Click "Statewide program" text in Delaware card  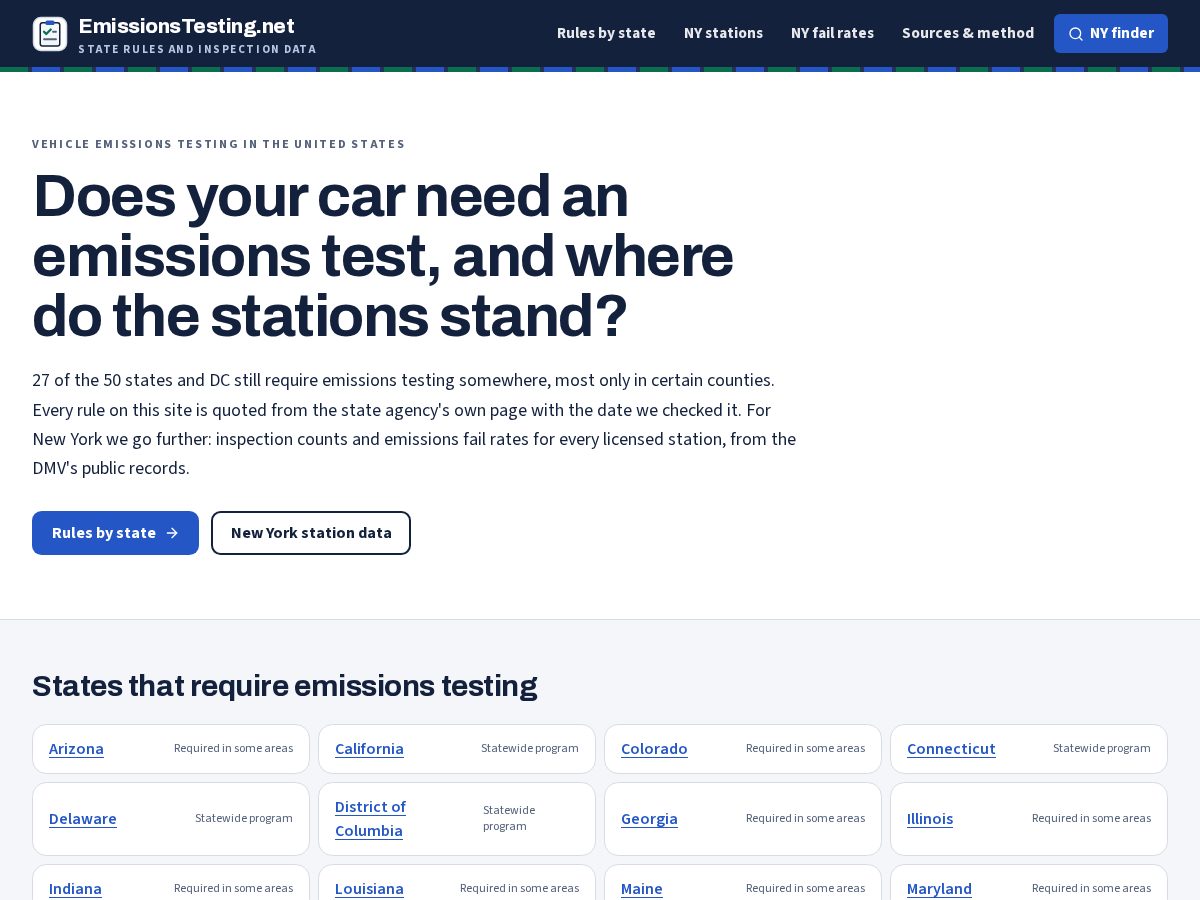244,818
